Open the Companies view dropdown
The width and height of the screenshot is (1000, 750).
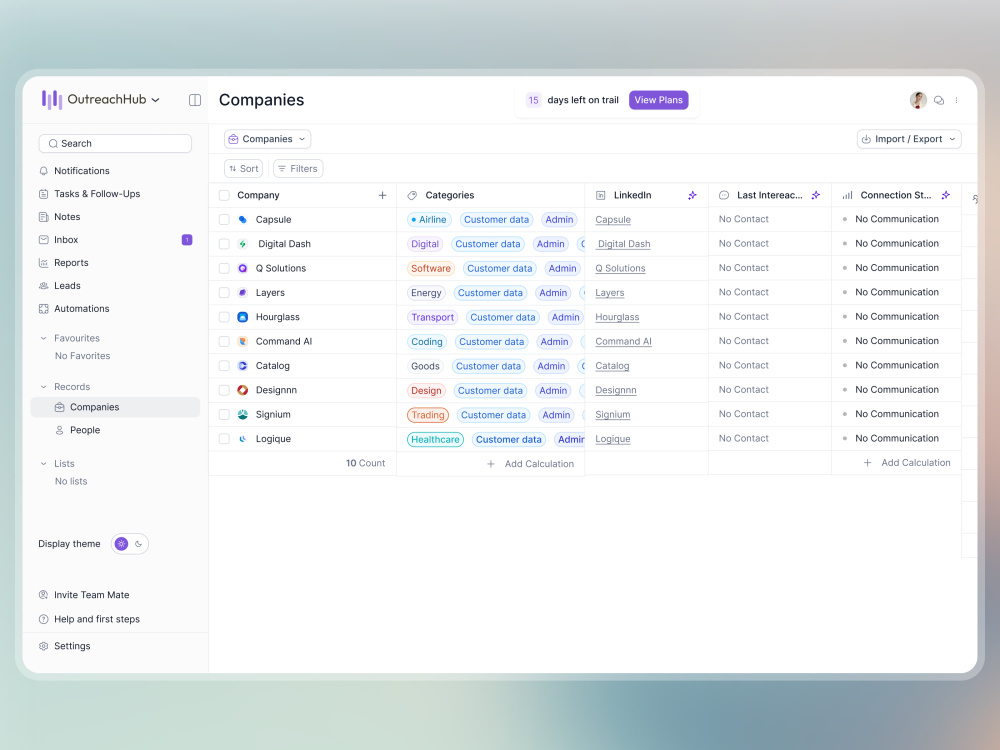pyautogui.click(x=267, y=139)
